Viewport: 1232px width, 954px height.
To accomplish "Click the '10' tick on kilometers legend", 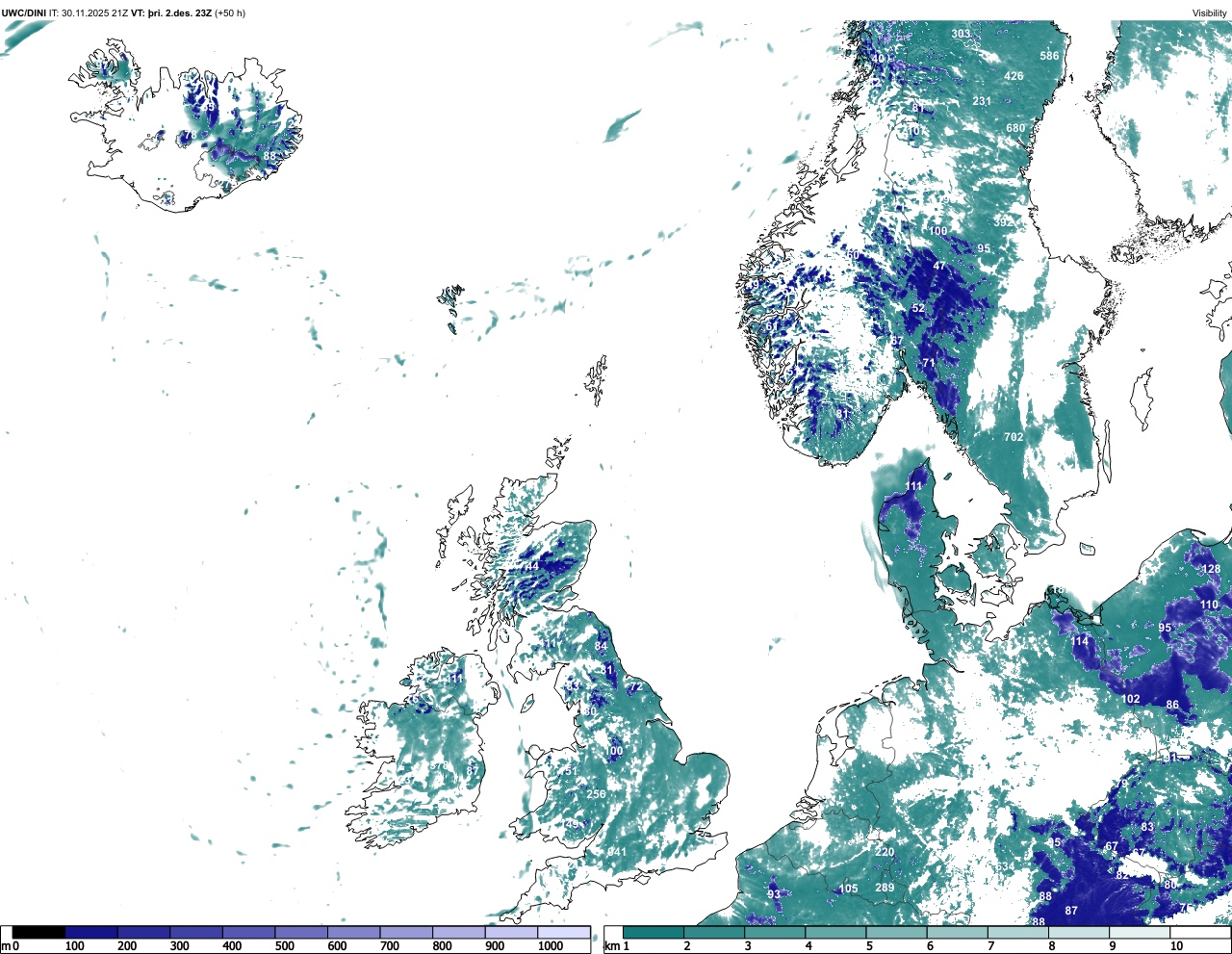I will pos(1176,946).
